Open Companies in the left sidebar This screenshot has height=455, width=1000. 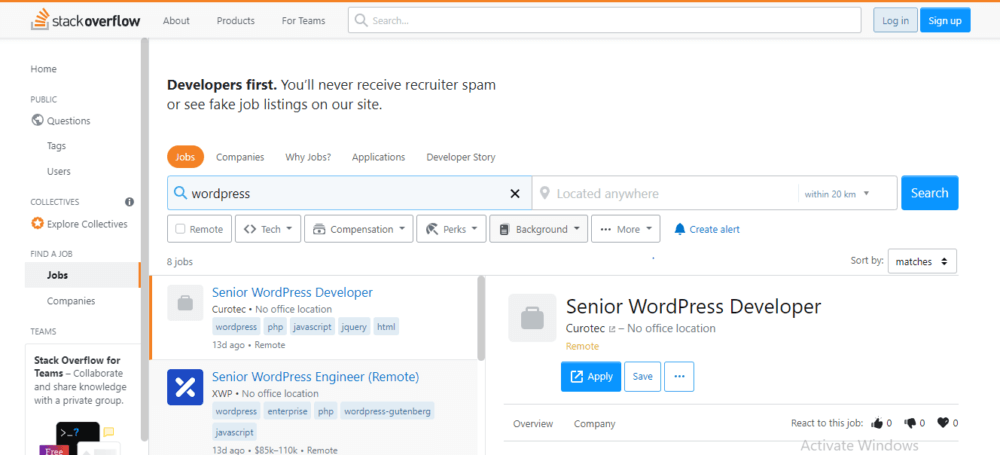pos(71,301)
